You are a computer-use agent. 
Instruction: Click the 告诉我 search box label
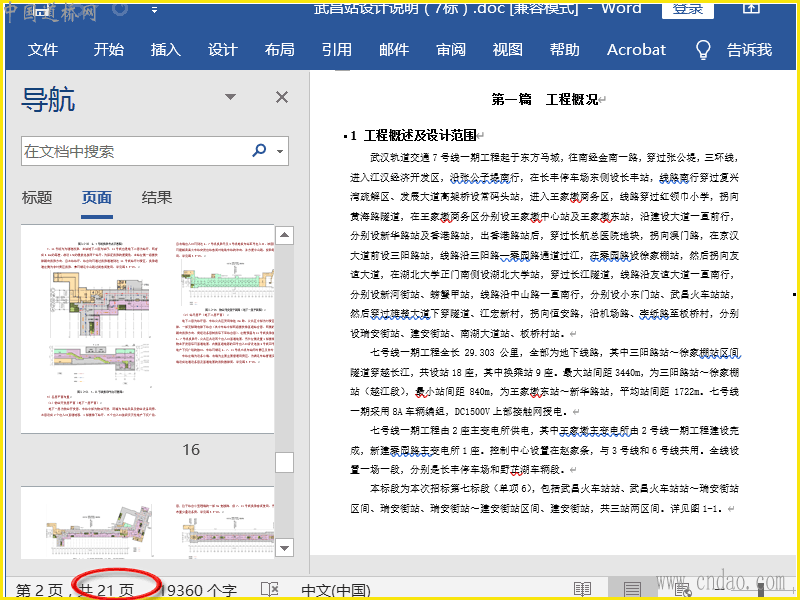click(x=749, y=49)
